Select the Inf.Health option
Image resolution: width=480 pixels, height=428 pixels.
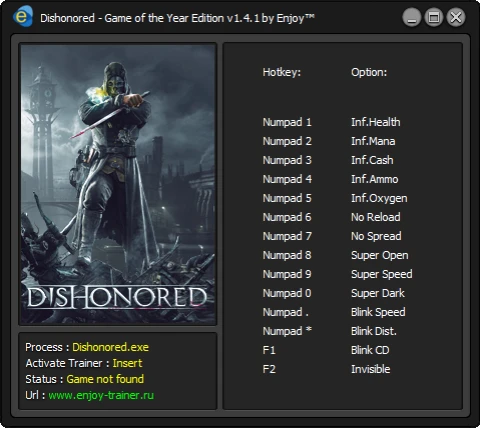click(x=376, y=122)
